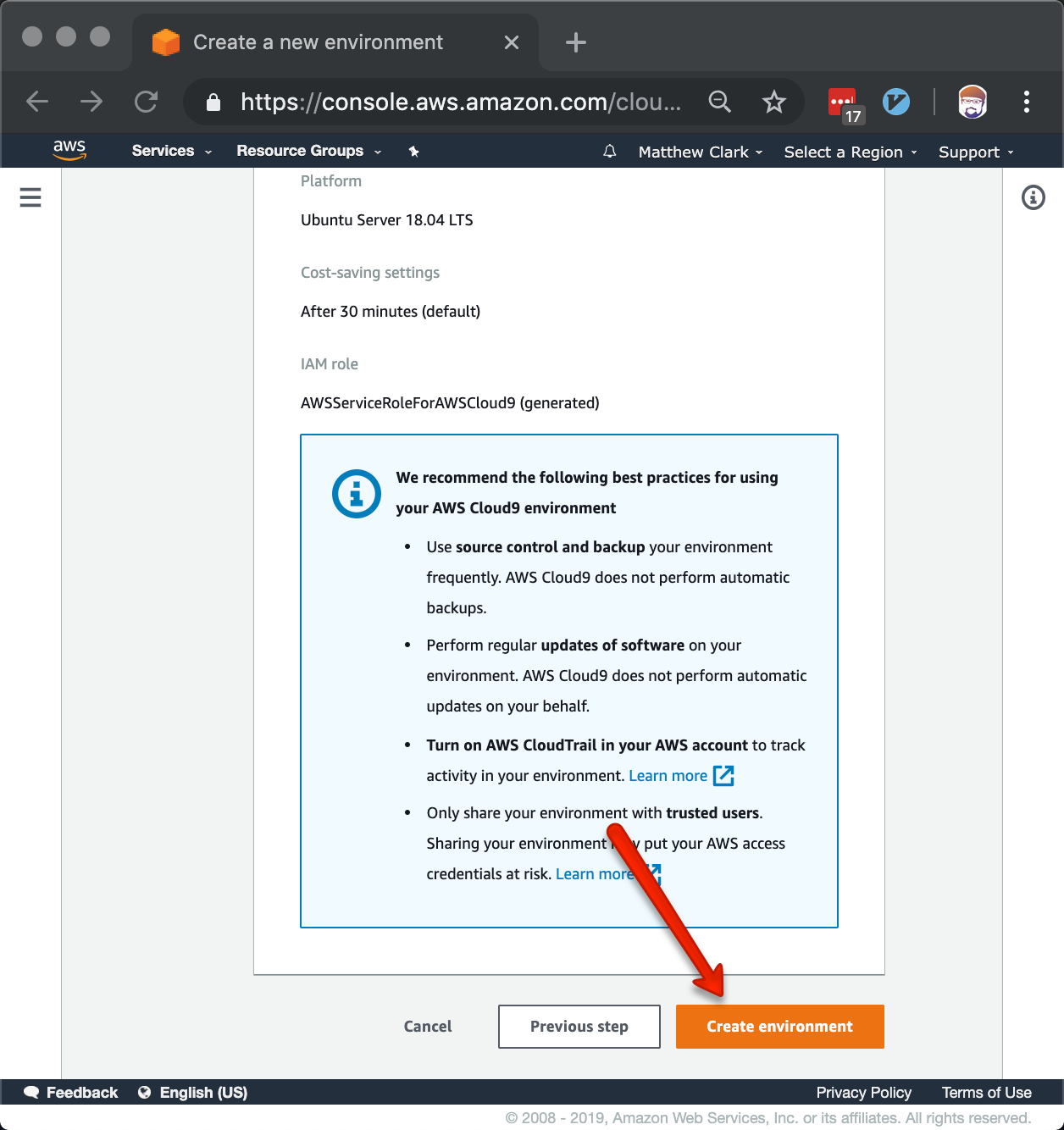1064x1130 pixels.
Task: Open the Chrome profile avatar
Action: [x=973, y=102]
